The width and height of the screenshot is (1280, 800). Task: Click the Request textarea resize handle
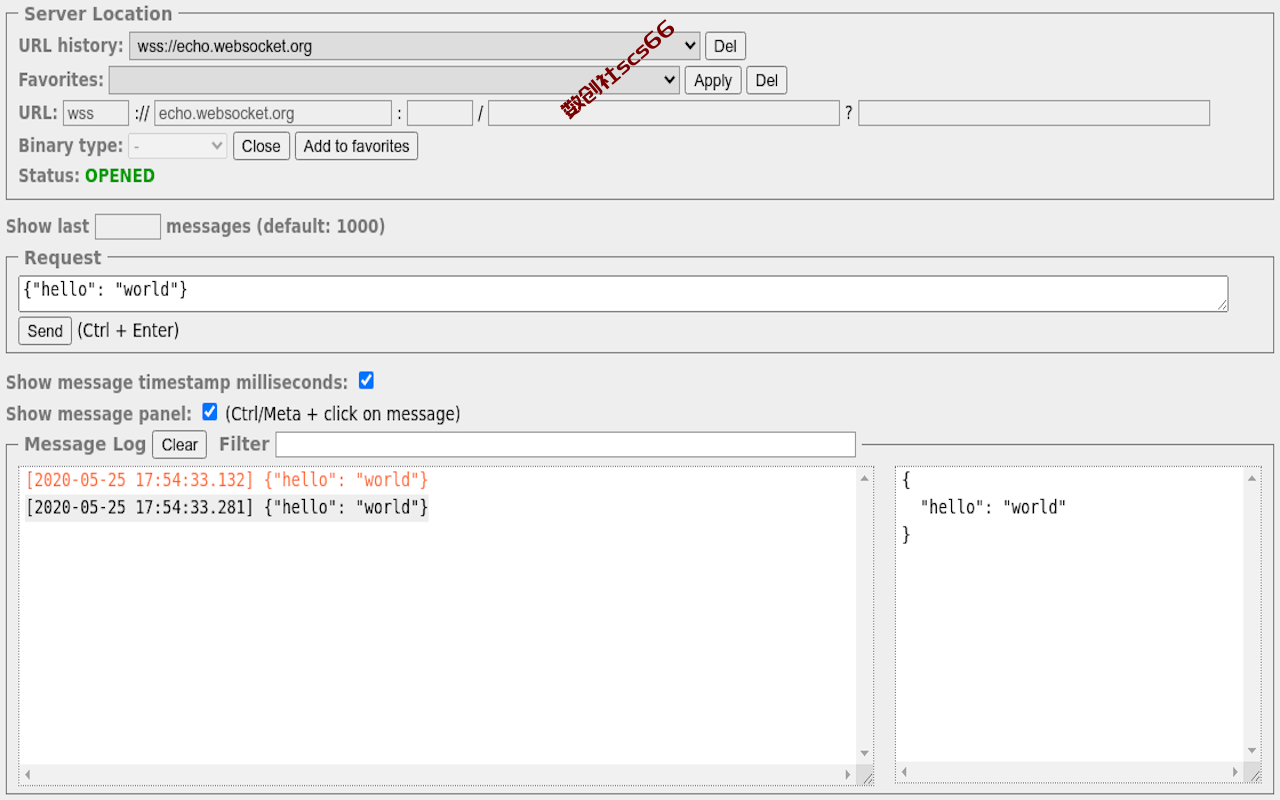tap(1221, 305)
